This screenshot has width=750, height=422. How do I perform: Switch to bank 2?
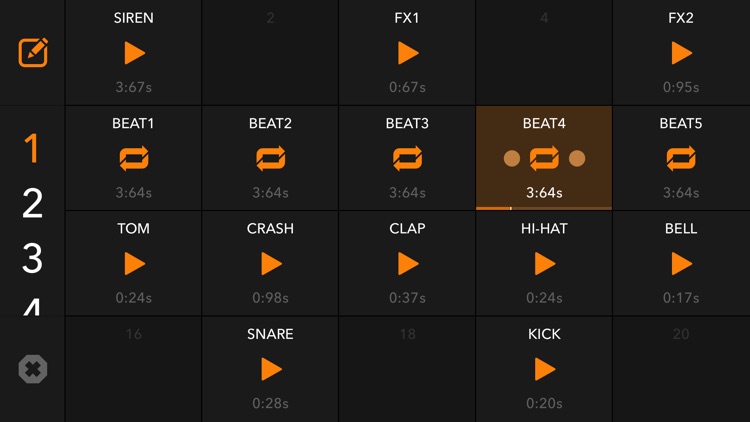point(33,204)
